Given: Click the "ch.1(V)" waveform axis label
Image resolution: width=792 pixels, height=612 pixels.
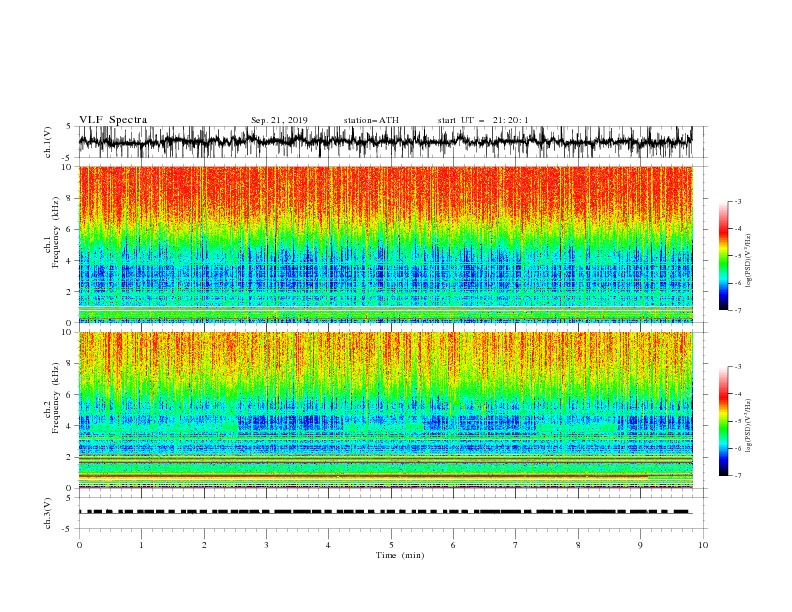Looking at the screenshot, I should click(48, 142).
